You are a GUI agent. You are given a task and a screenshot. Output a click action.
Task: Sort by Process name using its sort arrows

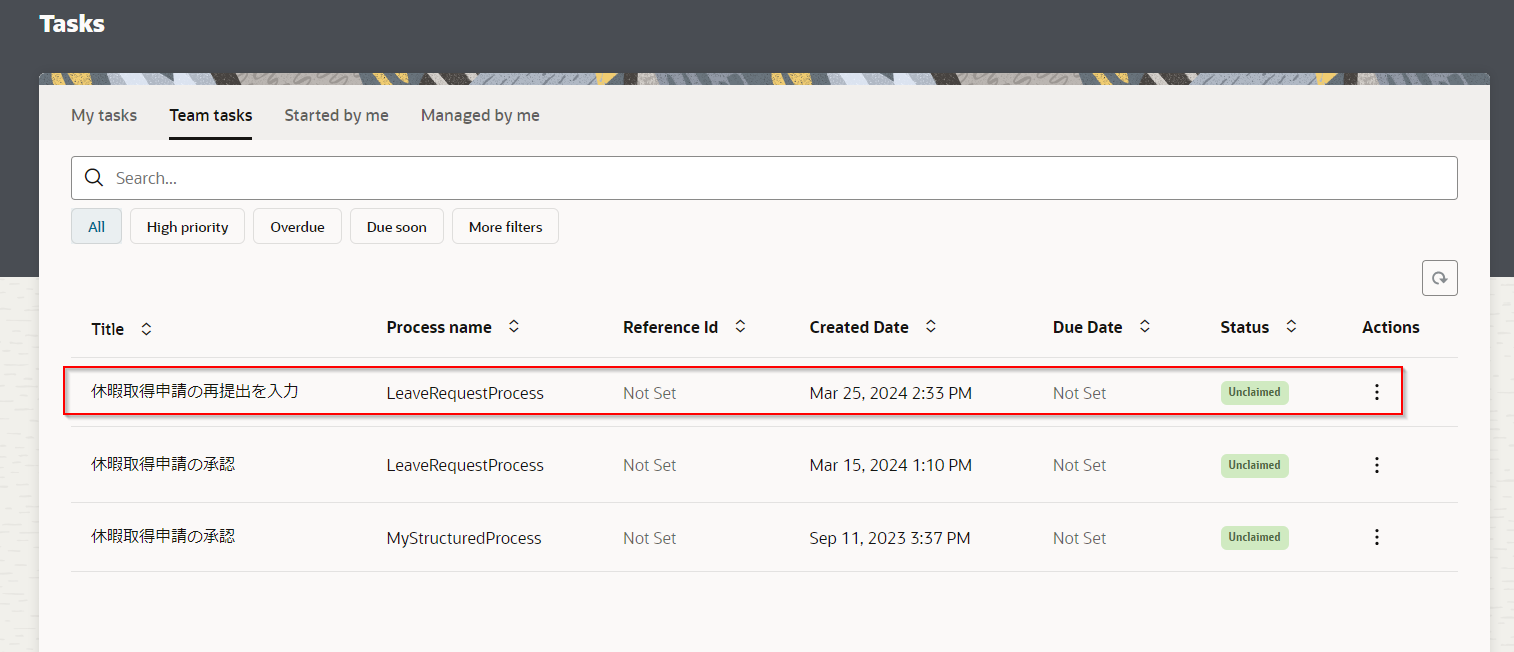[x=514, y=327]
